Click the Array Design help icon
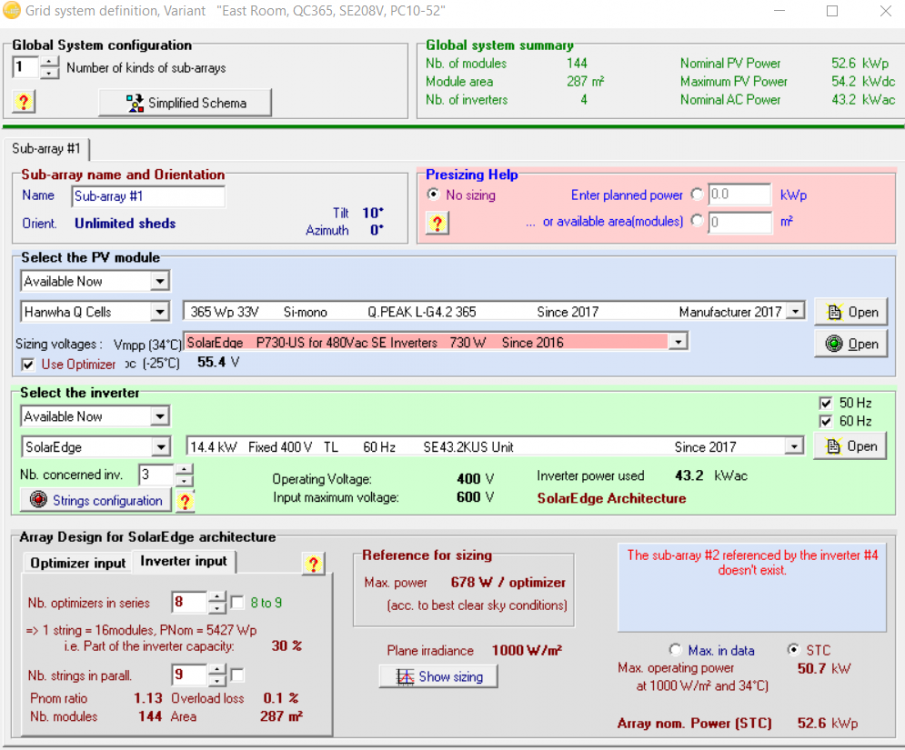The height and width of the screenshot is (750, 905). (314, 564)
